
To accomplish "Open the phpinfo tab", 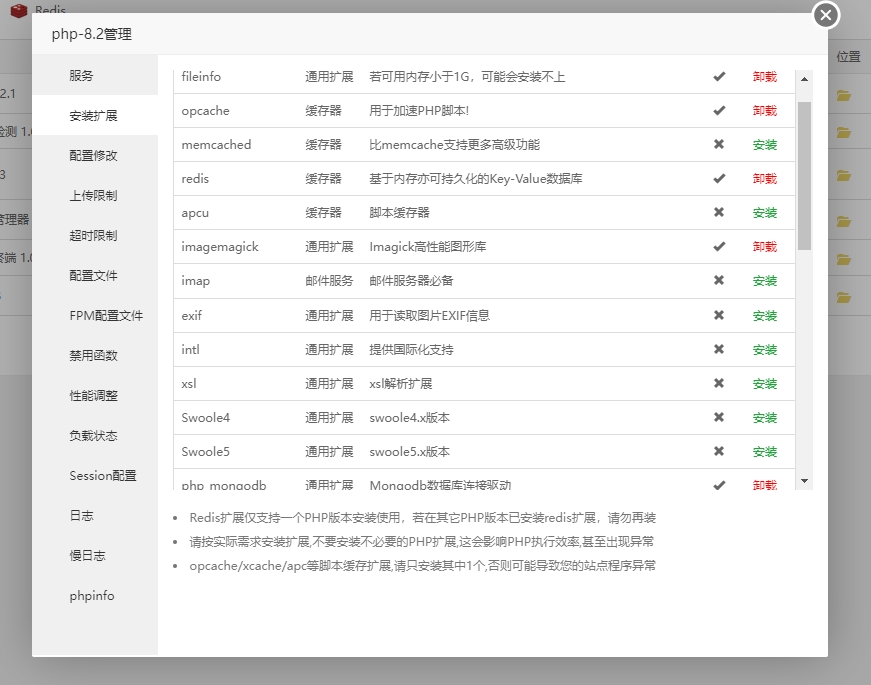I will click(95, 595).
